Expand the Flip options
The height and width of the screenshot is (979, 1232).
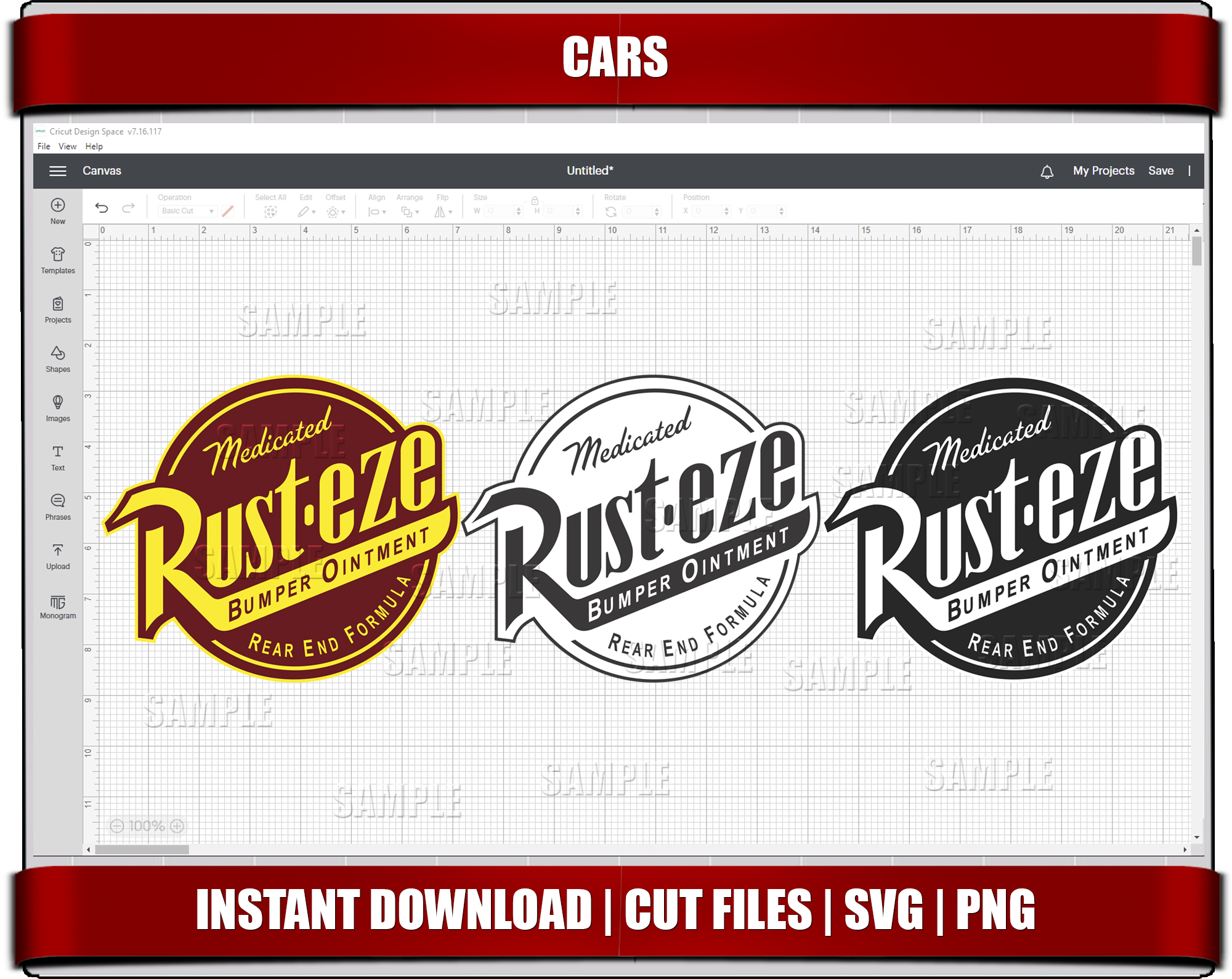[443, 211]
